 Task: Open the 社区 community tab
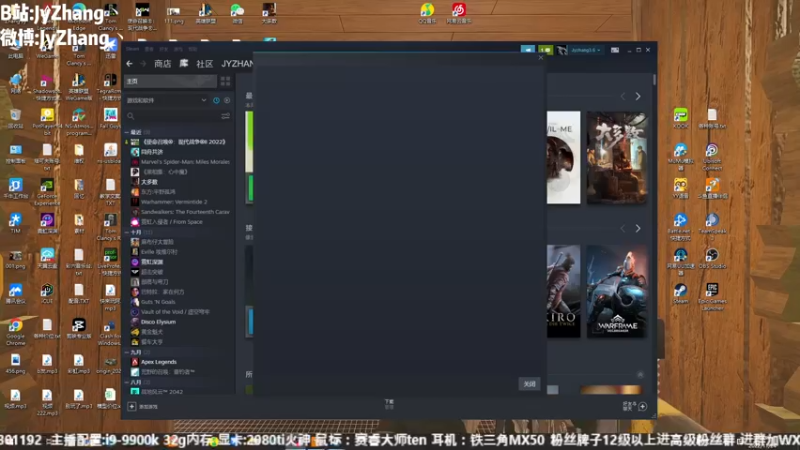(x=205, y=64)
